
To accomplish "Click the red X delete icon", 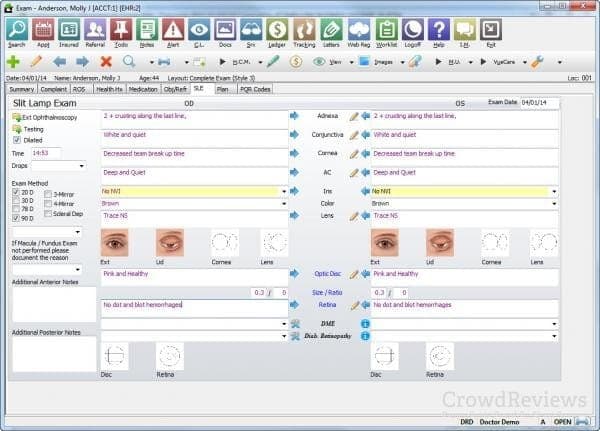I will (106, 62).
